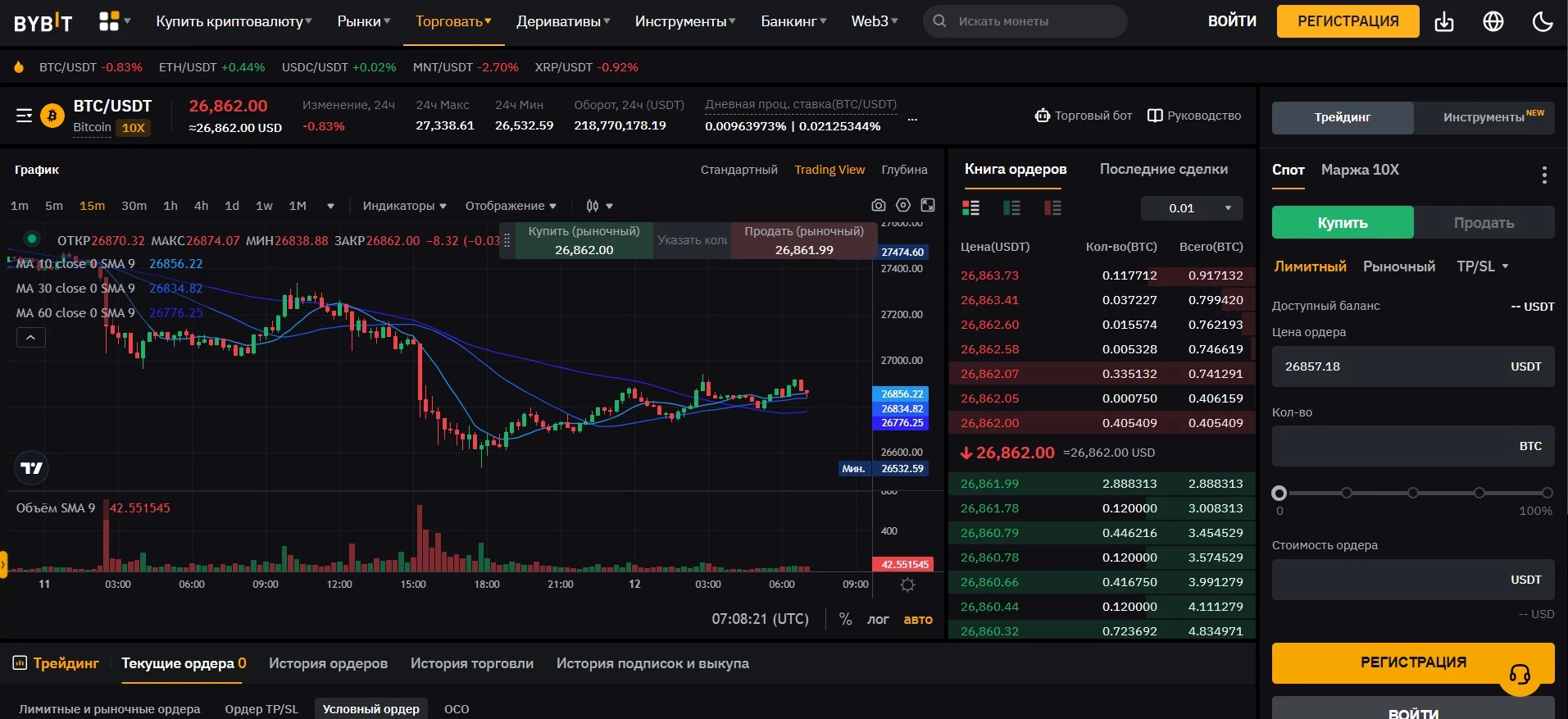
Task: Open the apps grid menu icon
Action: click(x=109, y=21)
